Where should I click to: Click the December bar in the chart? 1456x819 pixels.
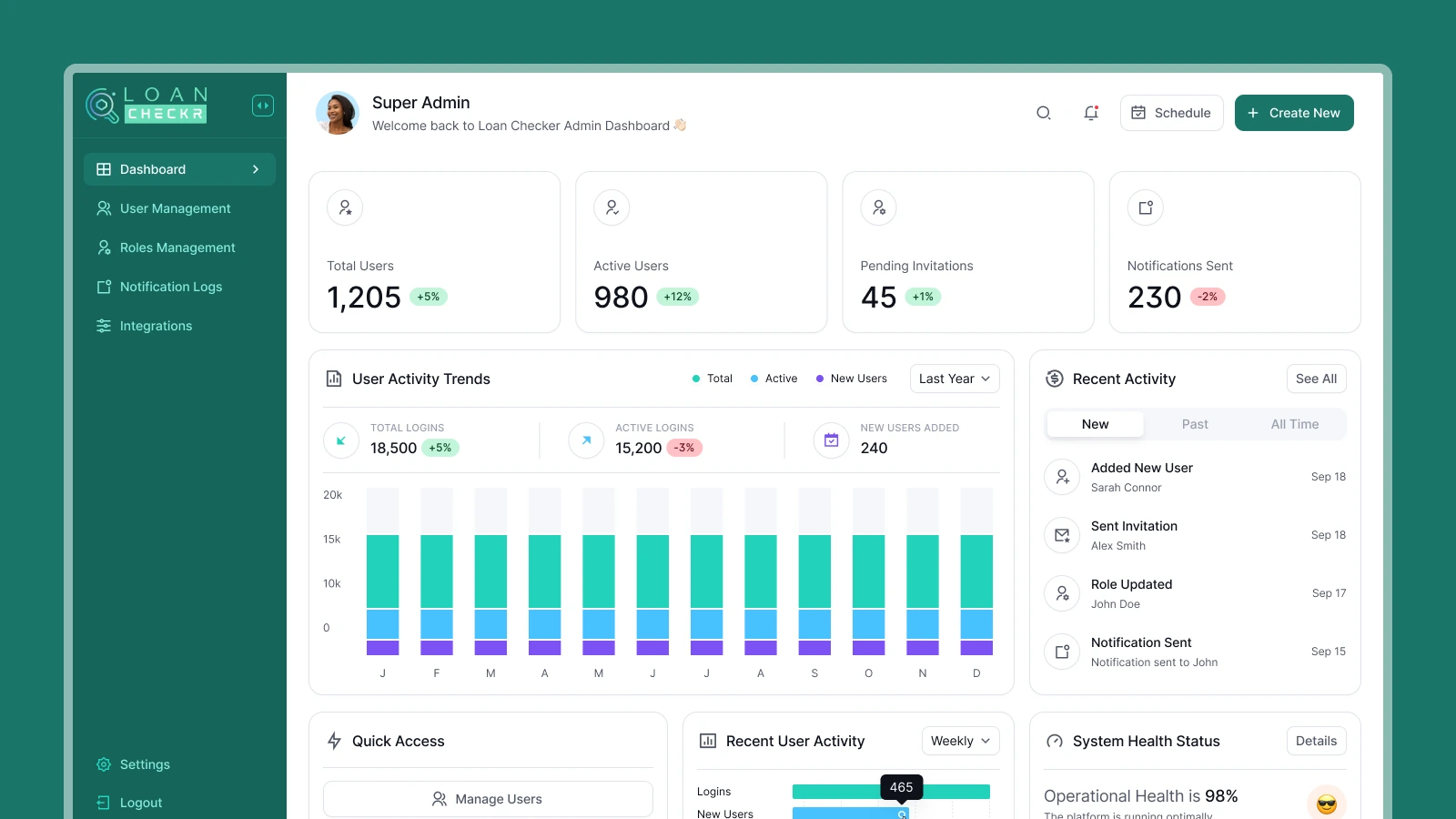point(976,571)
